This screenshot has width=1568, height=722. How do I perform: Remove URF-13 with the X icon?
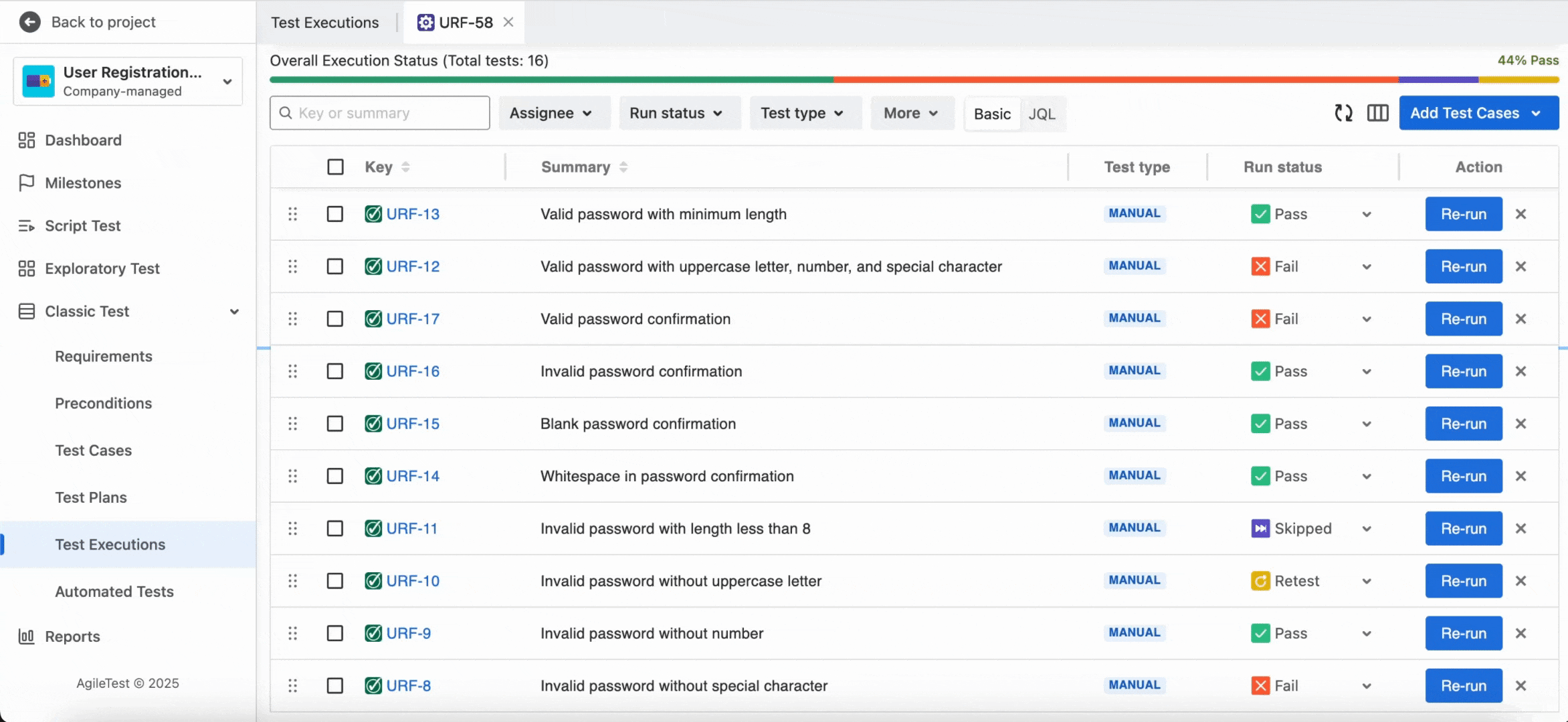[1521, 214]
